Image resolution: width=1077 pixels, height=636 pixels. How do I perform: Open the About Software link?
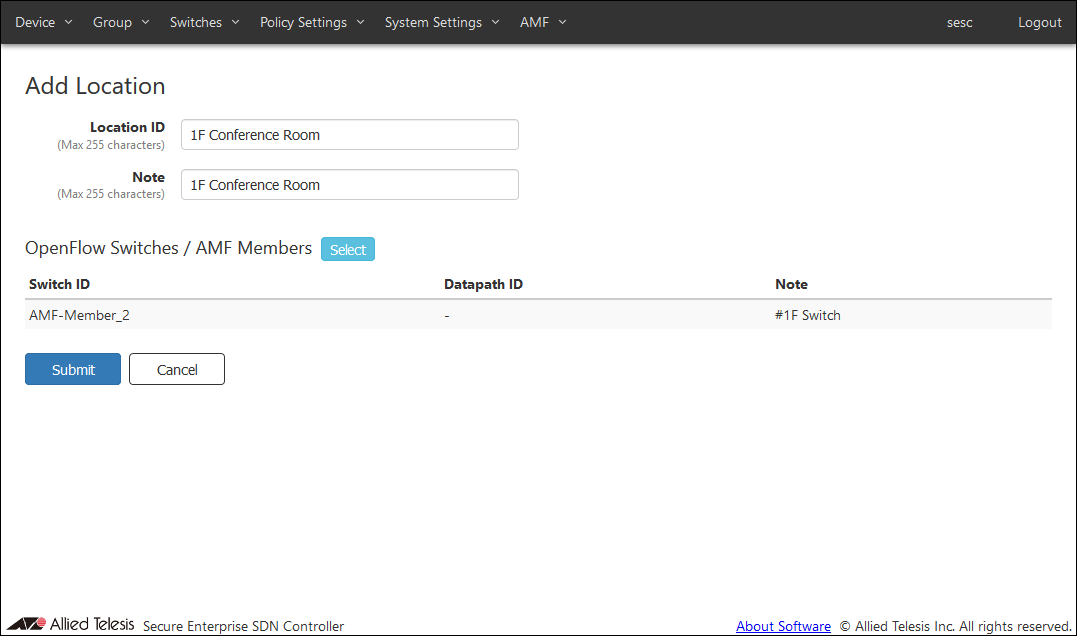click(783, 626)
